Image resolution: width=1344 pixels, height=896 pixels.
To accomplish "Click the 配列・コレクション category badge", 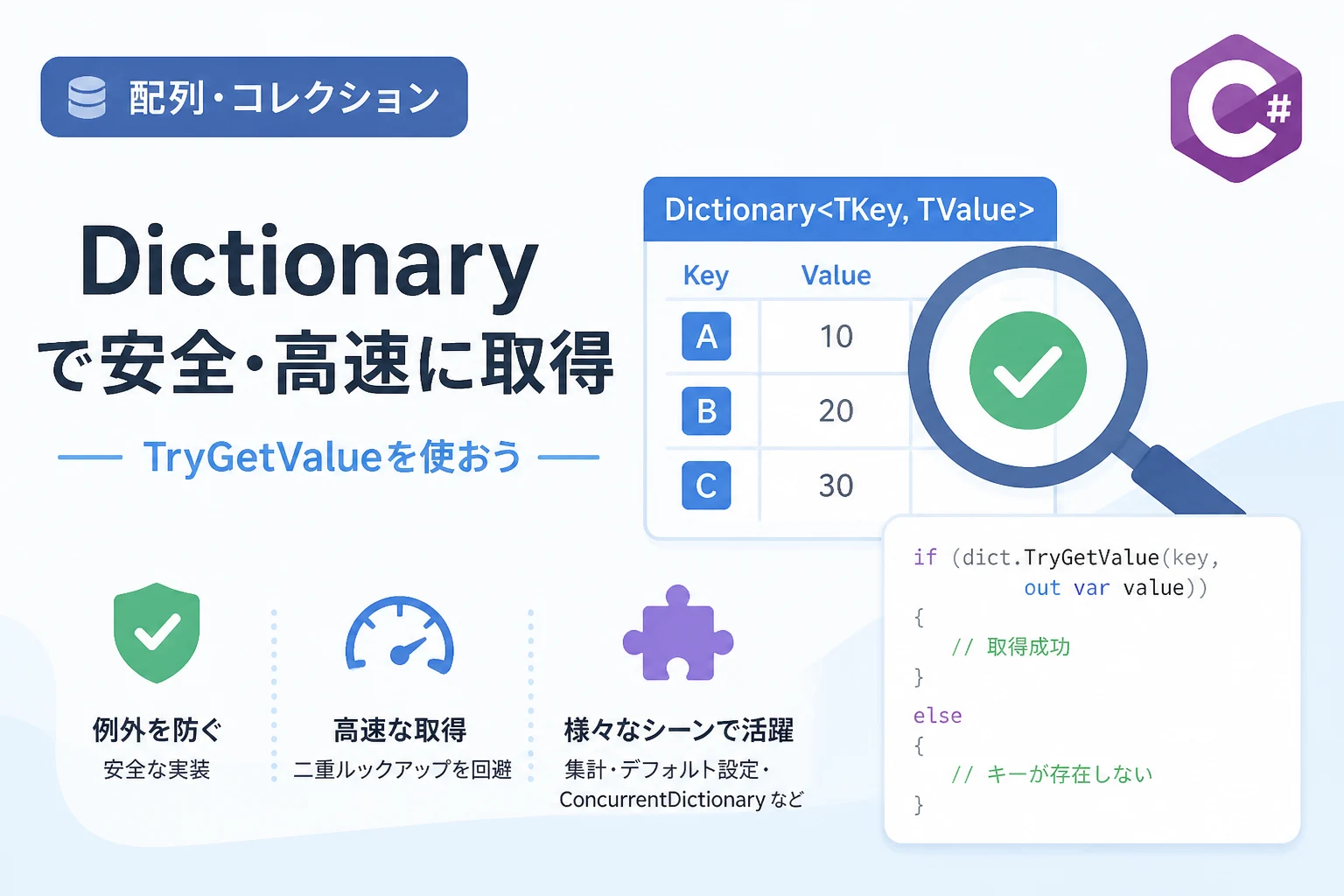I will pyautogui.click(x=255, y=97).
